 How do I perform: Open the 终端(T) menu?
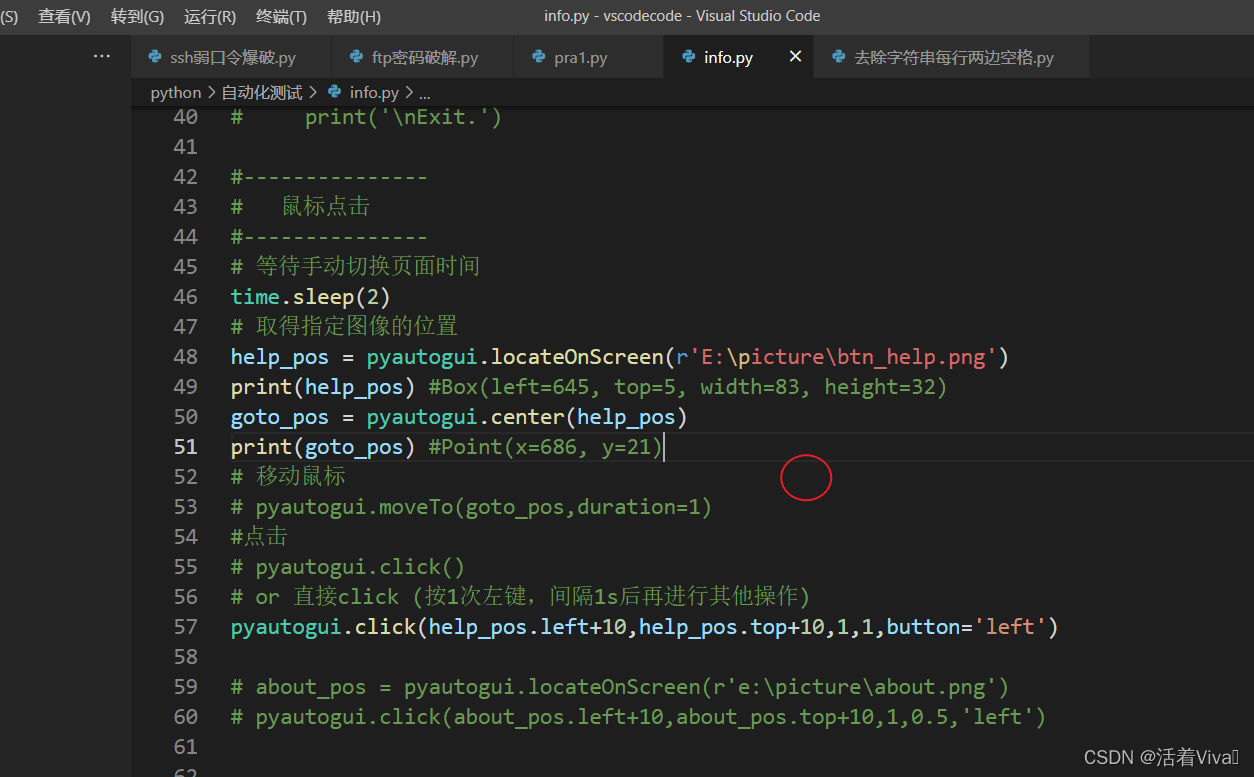[282, 16]
